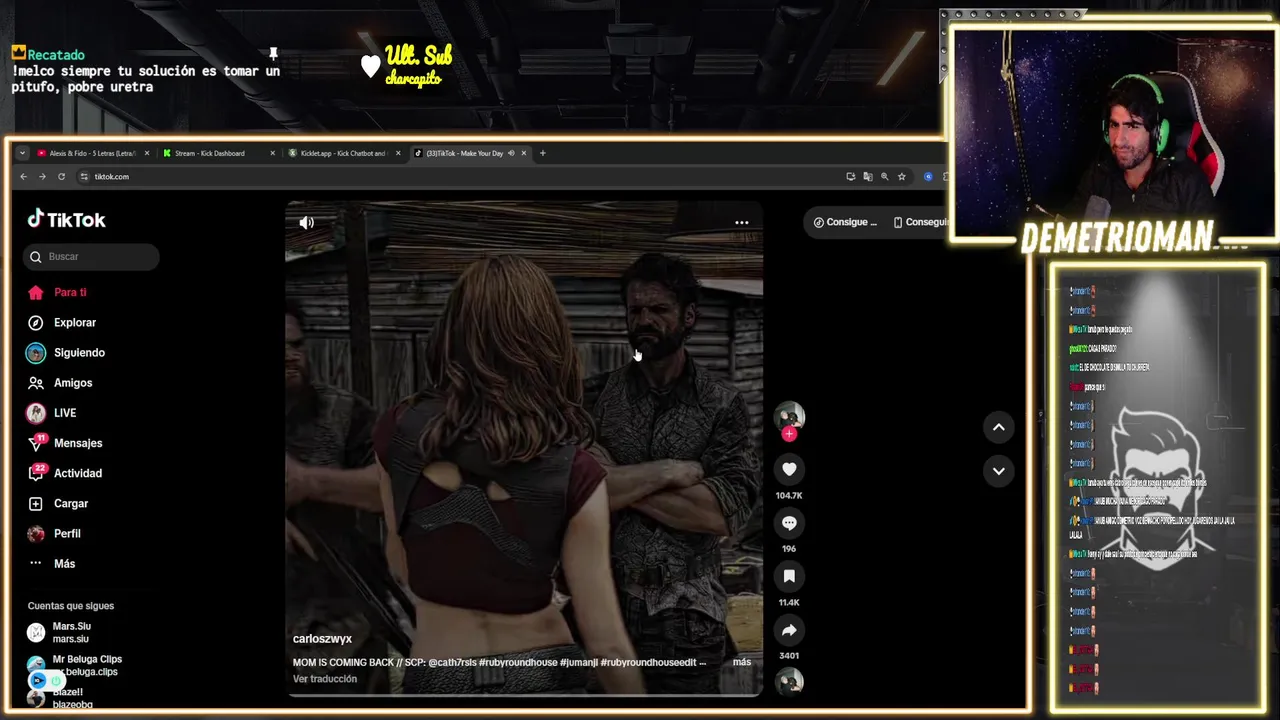Click the browser forward arrow
The height and width of the screenshot is (720, 1280).
click(42, 177)
